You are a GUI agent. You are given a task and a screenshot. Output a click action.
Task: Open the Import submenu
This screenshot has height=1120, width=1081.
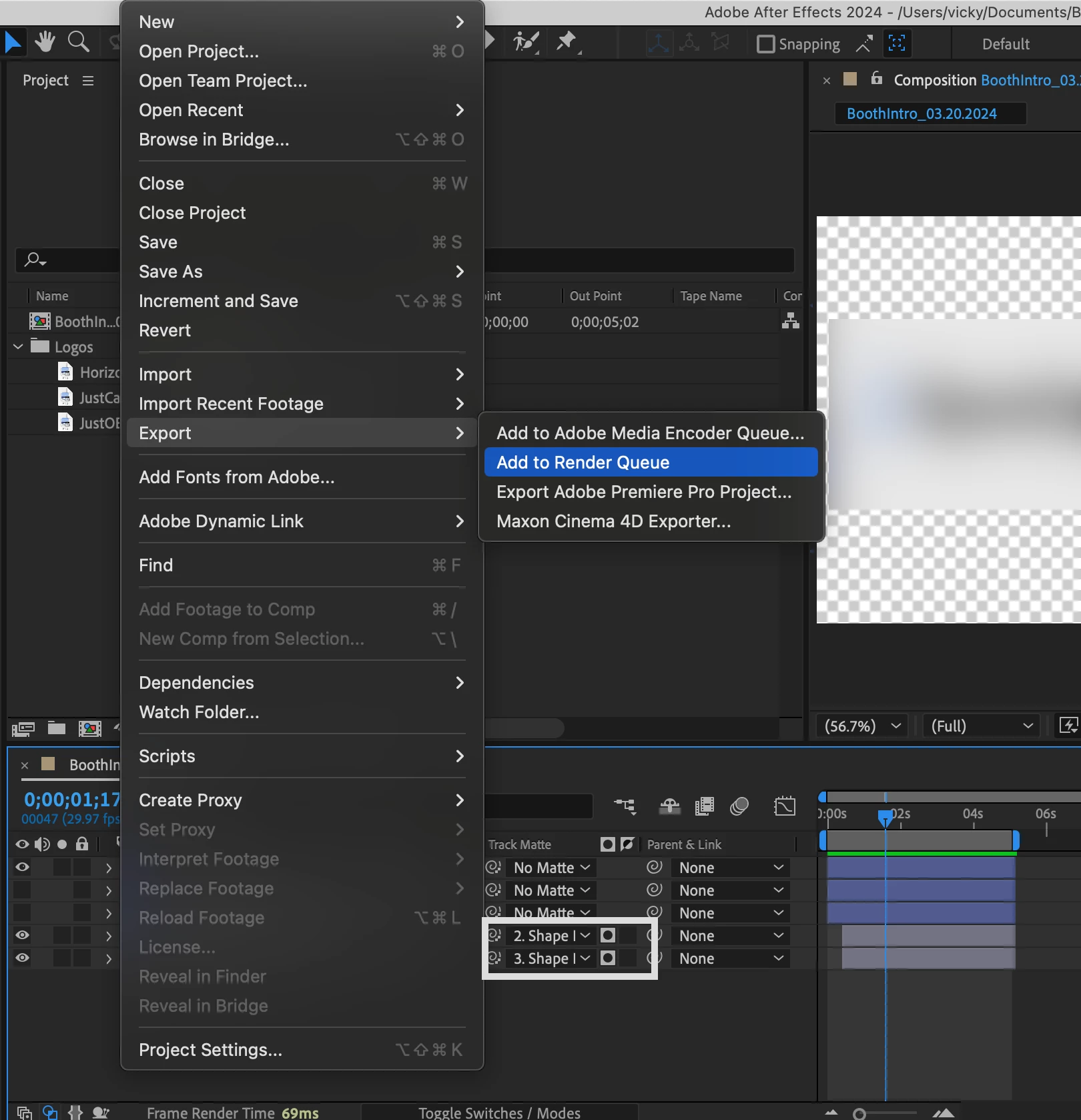point(302,374)
